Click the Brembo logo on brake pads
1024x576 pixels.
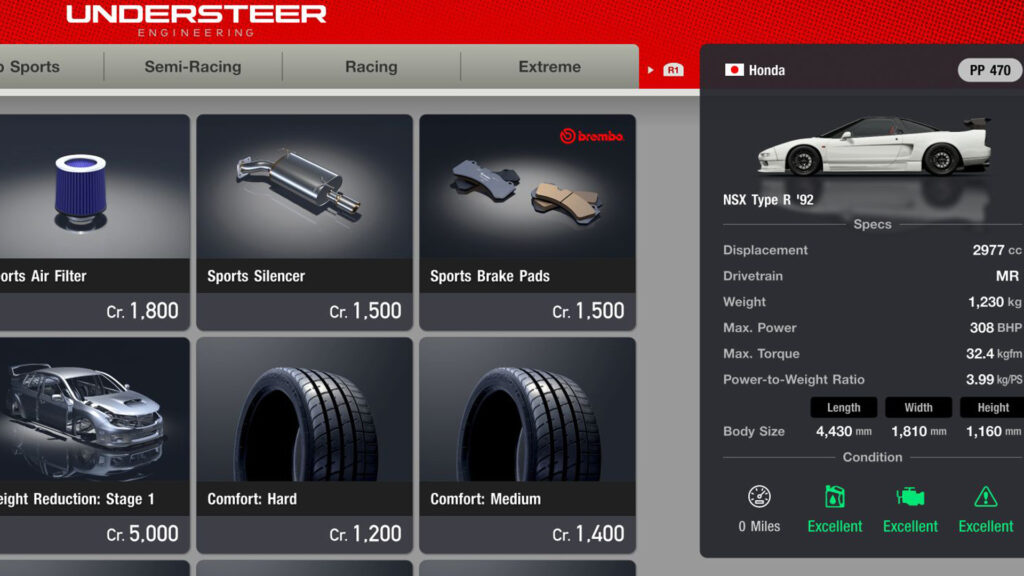point(592,136)
